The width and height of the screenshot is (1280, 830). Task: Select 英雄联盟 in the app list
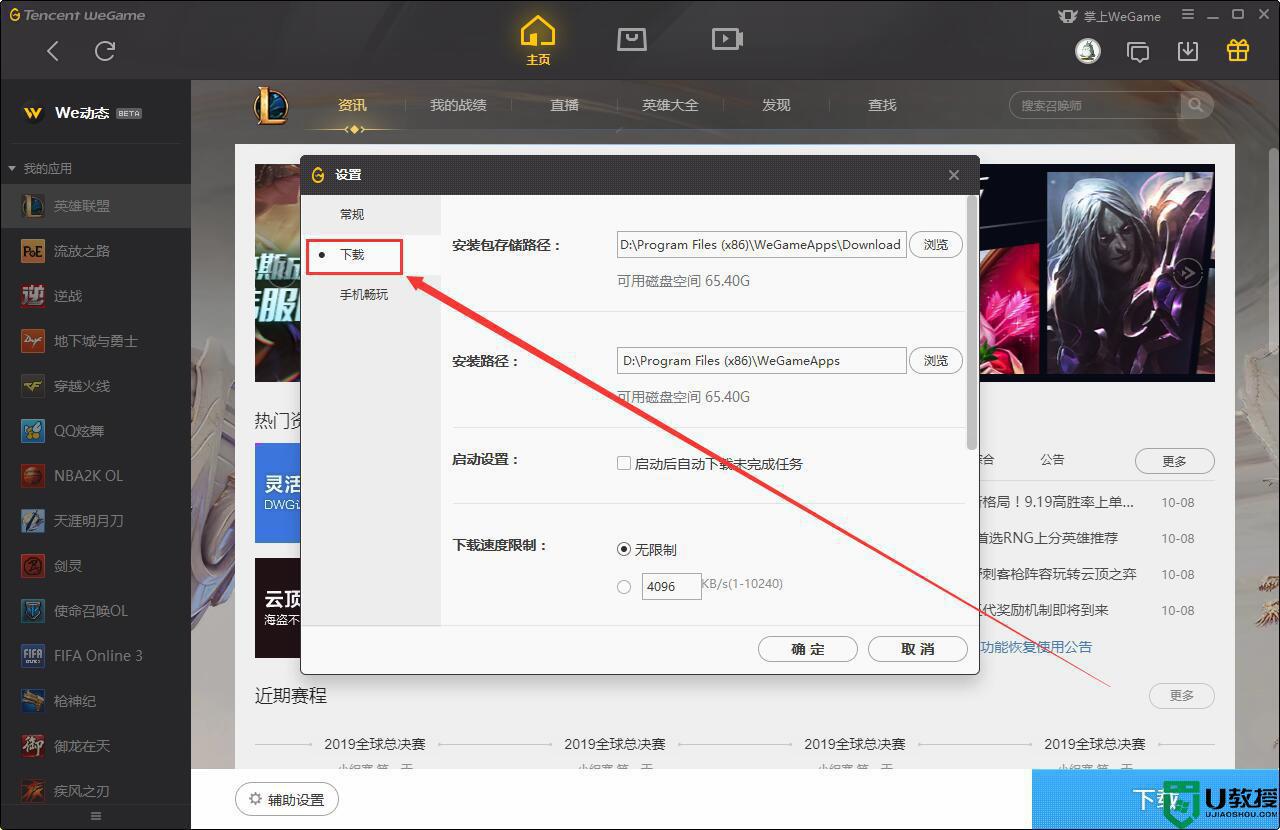pyautogui.click(x=95, y=206)
